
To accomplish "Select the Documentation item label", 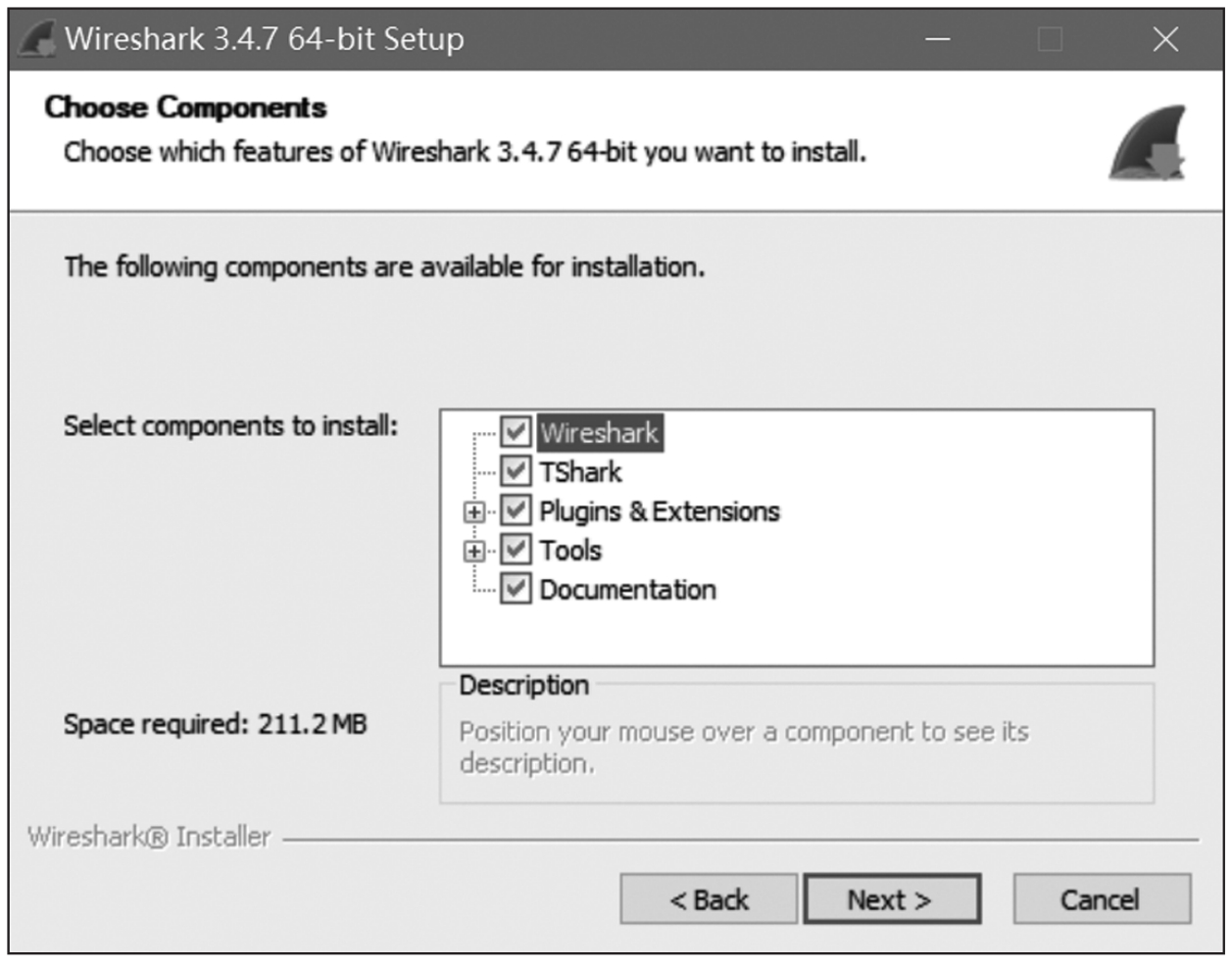I will point(627,590).
